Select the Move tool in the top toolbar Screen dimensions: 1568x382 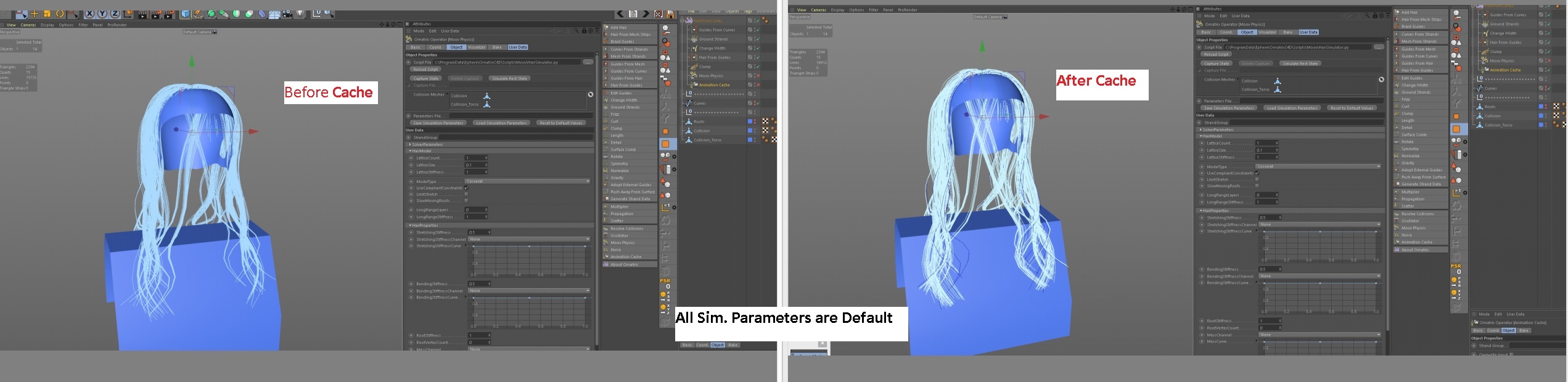(x=35, y=14)
